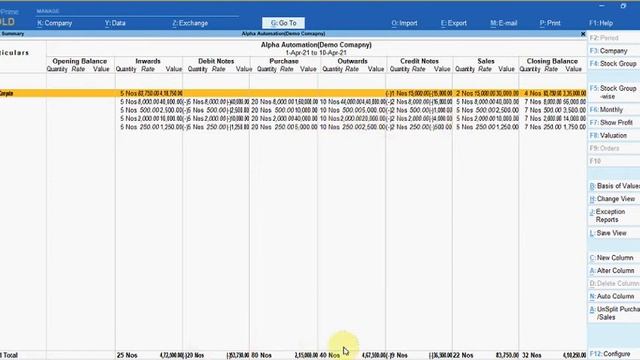640x360 pixels.
Task: Click F8: Valuation button
Action: point(613,136)
